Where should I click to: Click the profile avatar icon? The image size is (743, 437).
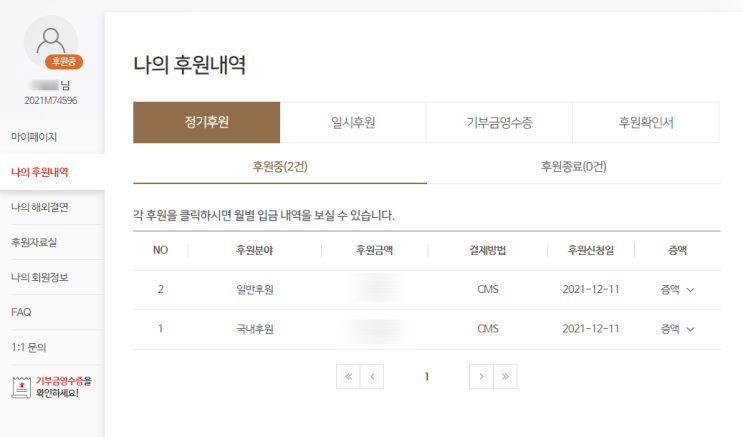50,40
